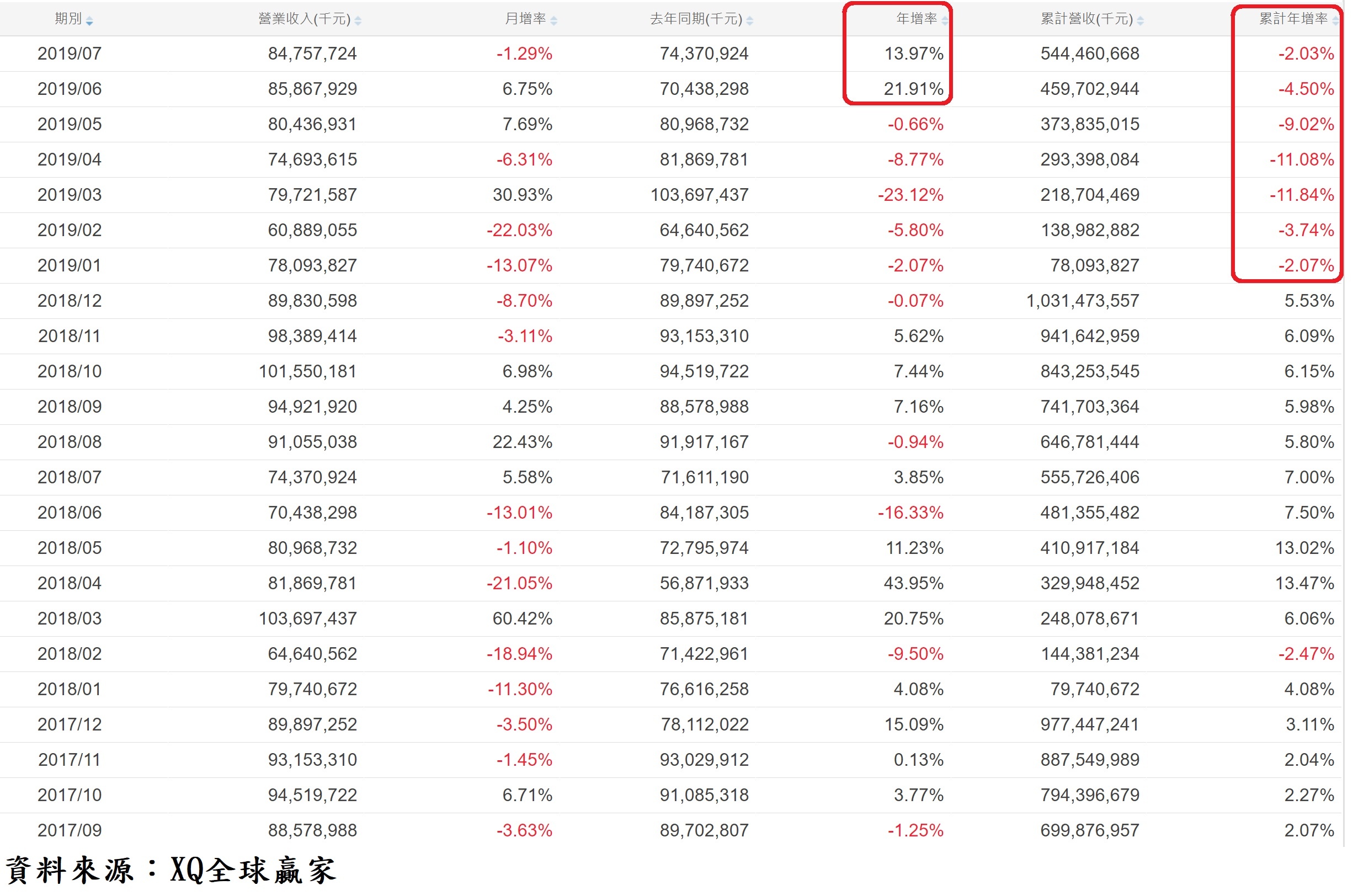Click revenue value 84,757,724

point(313,54)
